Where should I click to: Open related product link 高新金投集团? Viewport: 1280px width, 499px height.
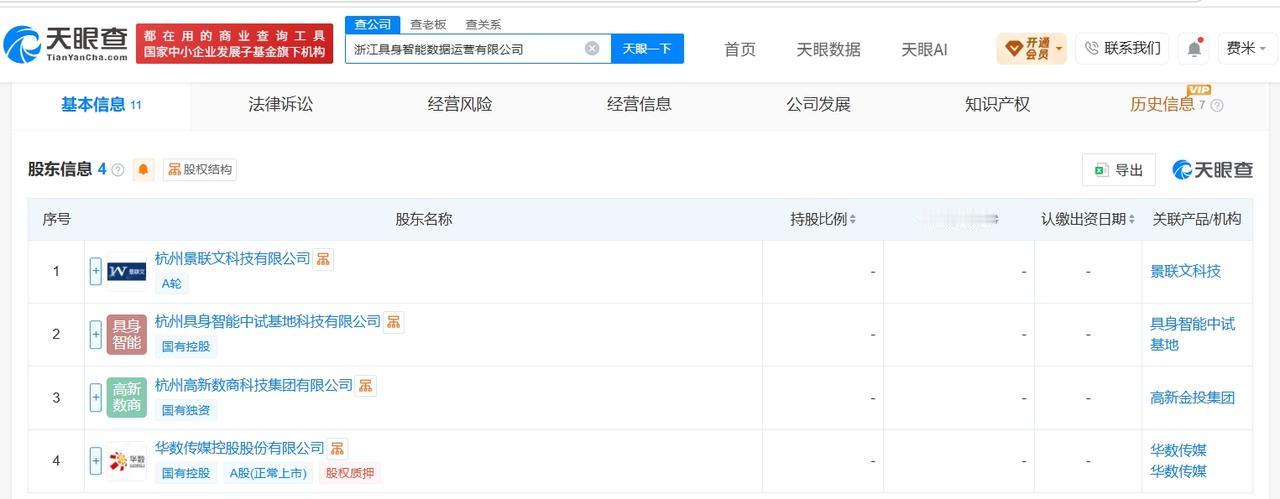click(x=1192, y=397)
